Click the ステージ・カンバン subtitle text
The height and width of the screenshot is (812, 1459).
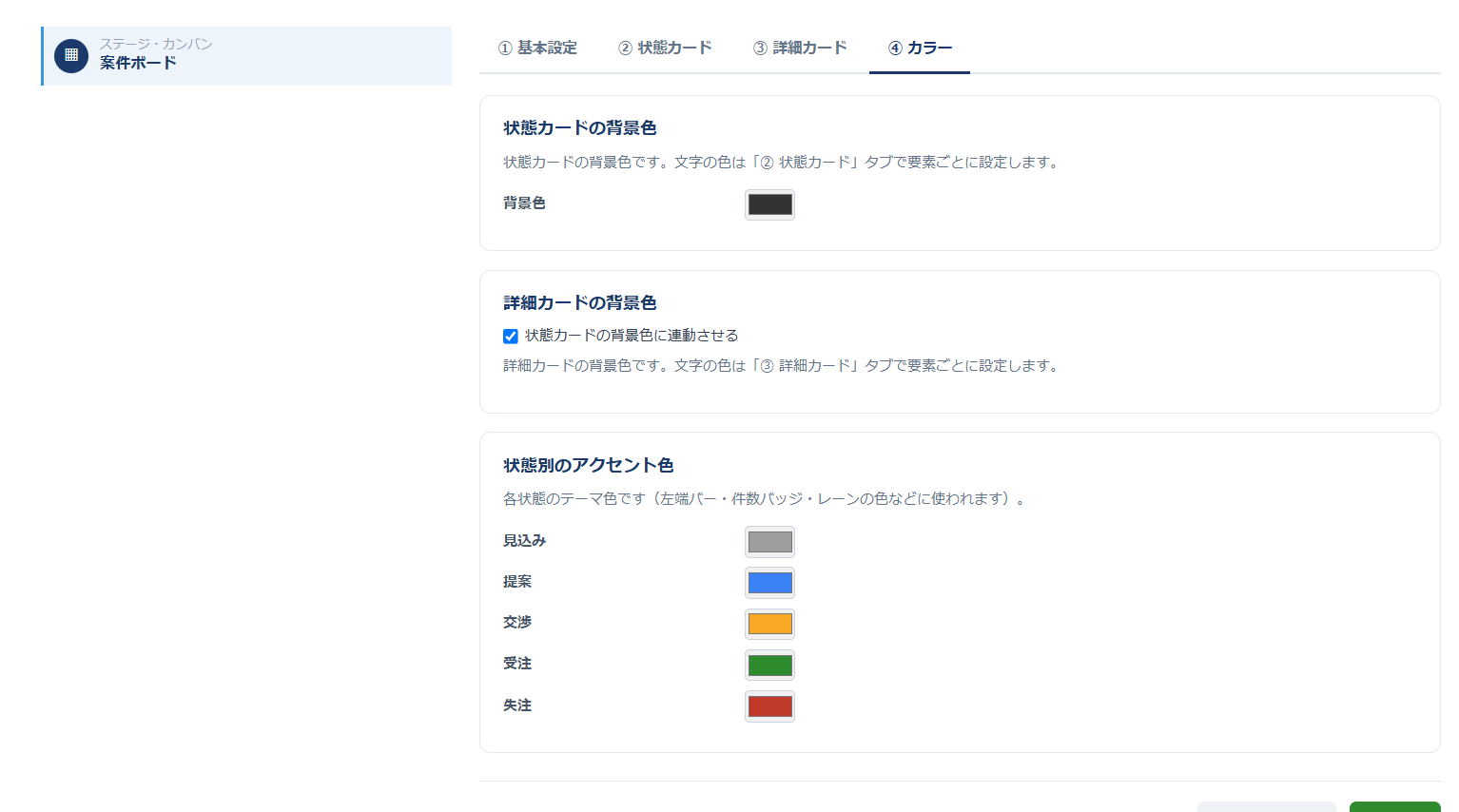click(156, 44)
